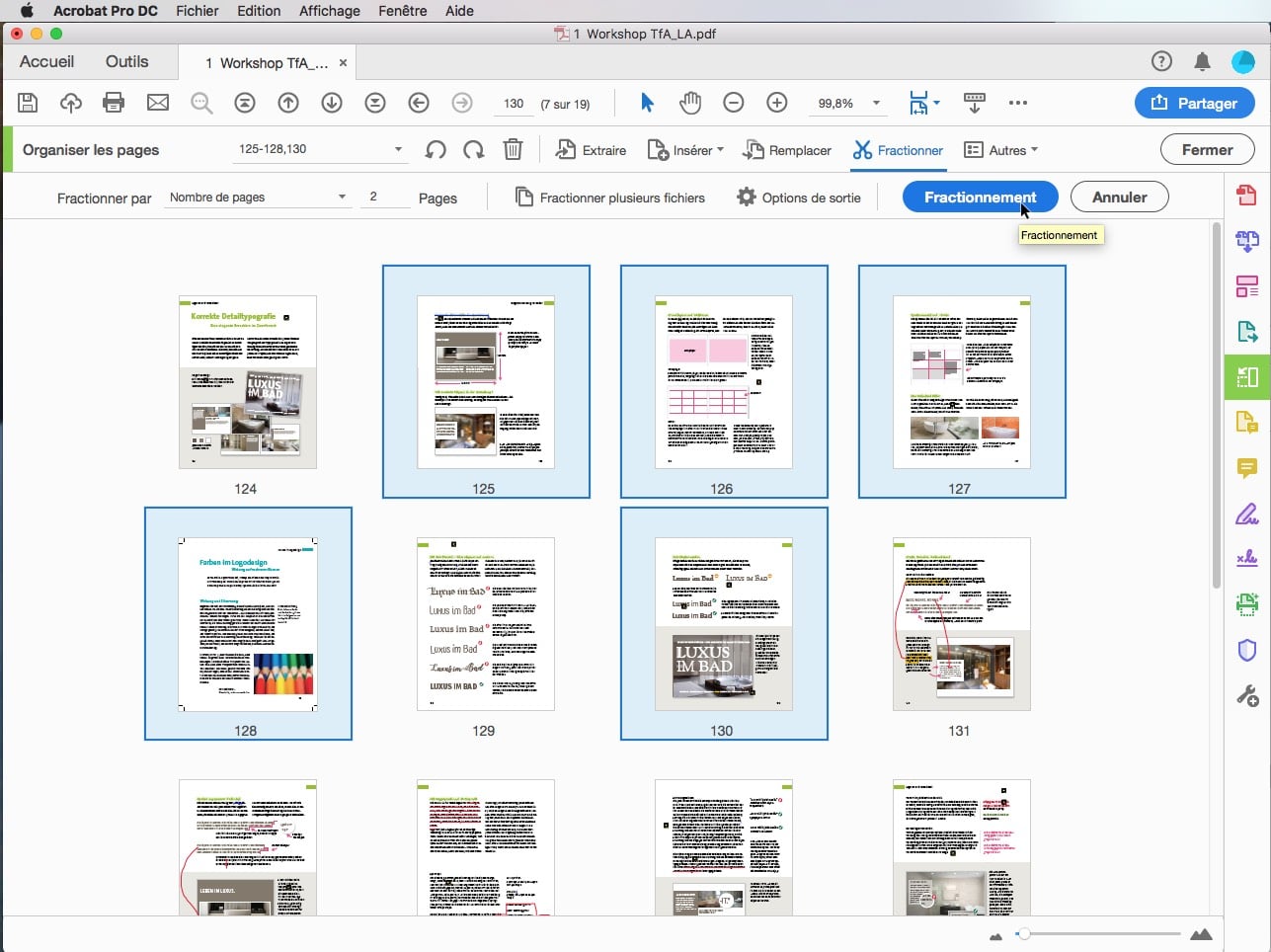1271x952 pixels.
Task: Click the Fractionner tool
Action: pos(898,150)
